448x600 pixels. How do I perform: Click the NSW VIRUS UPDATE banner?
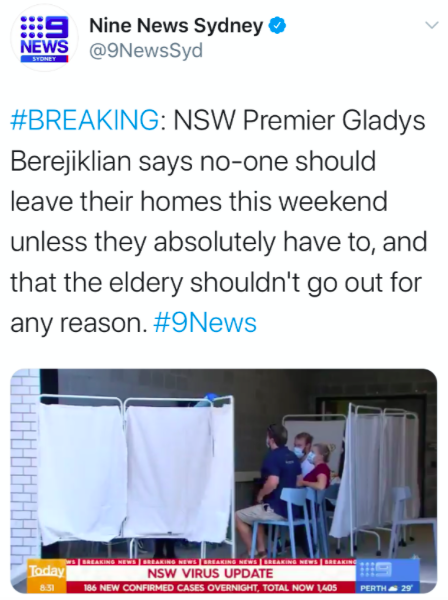click(x=210, y=573)
